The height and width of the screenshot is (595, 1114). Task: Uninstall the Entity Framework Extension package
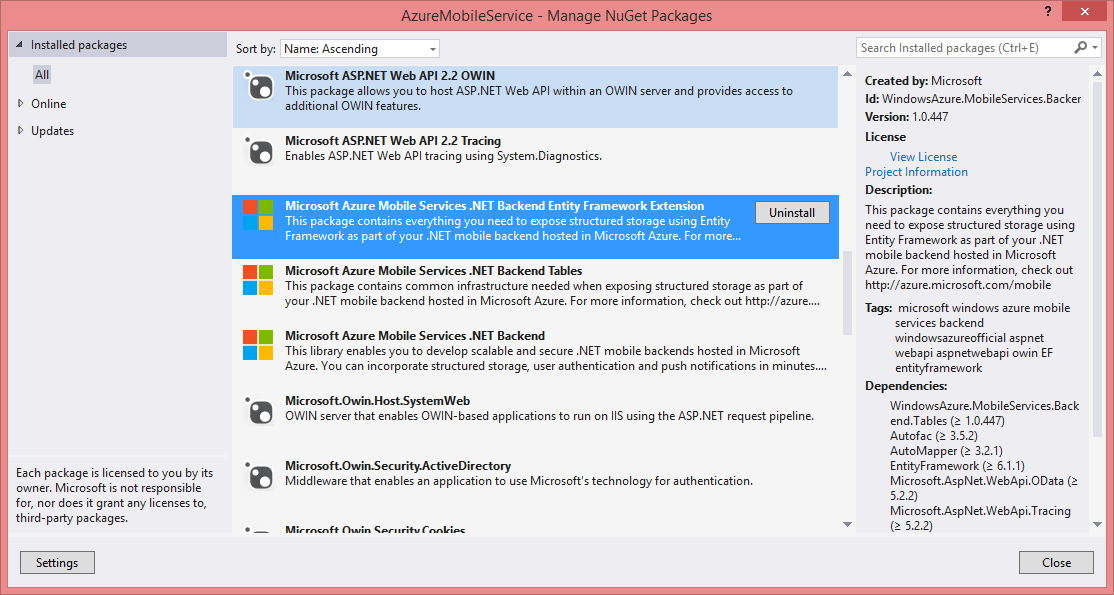coord(791,213)
